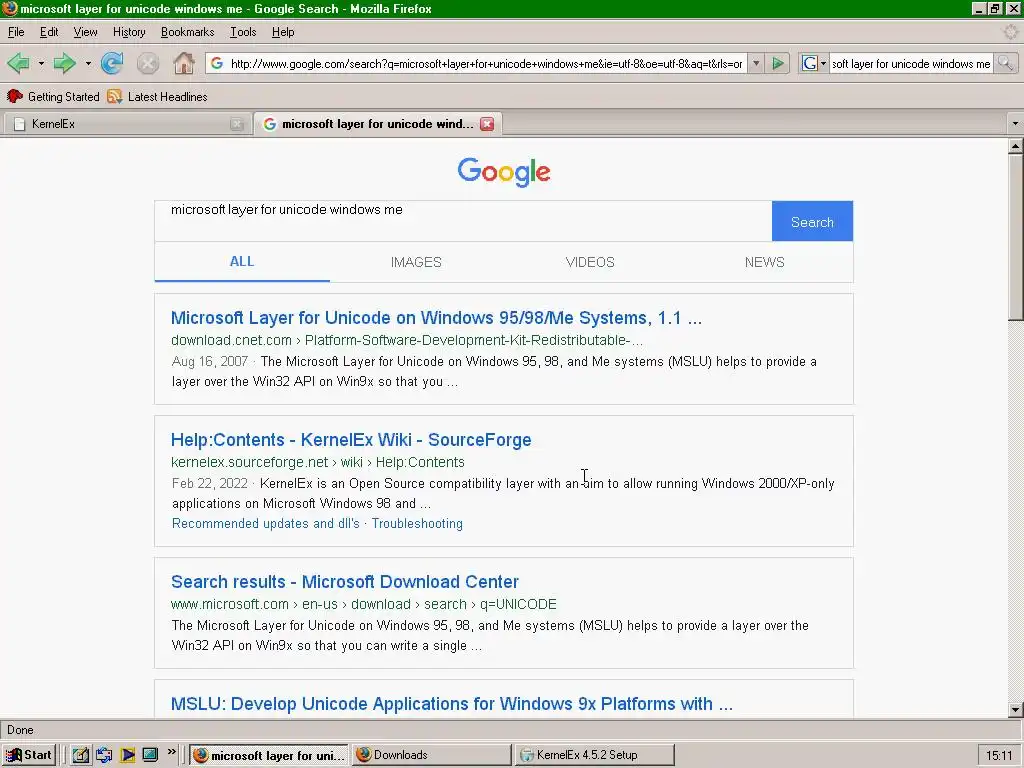Click the blue Search button
This screenshot has height=768, width=1024.
pos(812,221)
